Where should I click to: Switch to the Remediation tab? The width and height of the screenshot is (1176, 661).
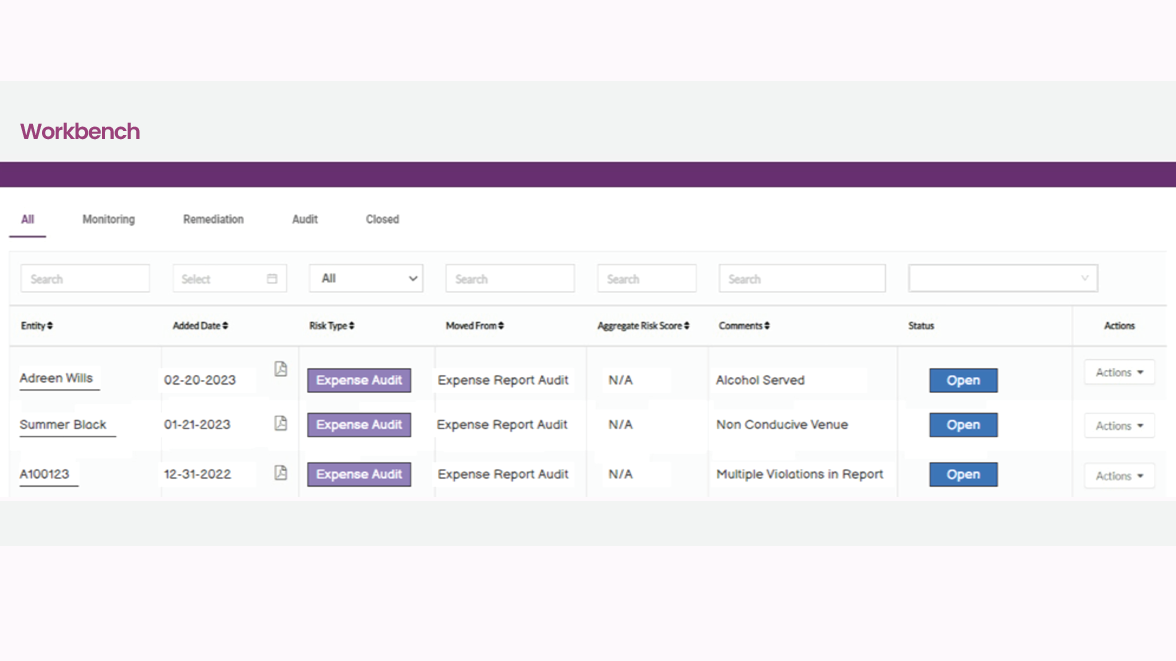point(213,219)
